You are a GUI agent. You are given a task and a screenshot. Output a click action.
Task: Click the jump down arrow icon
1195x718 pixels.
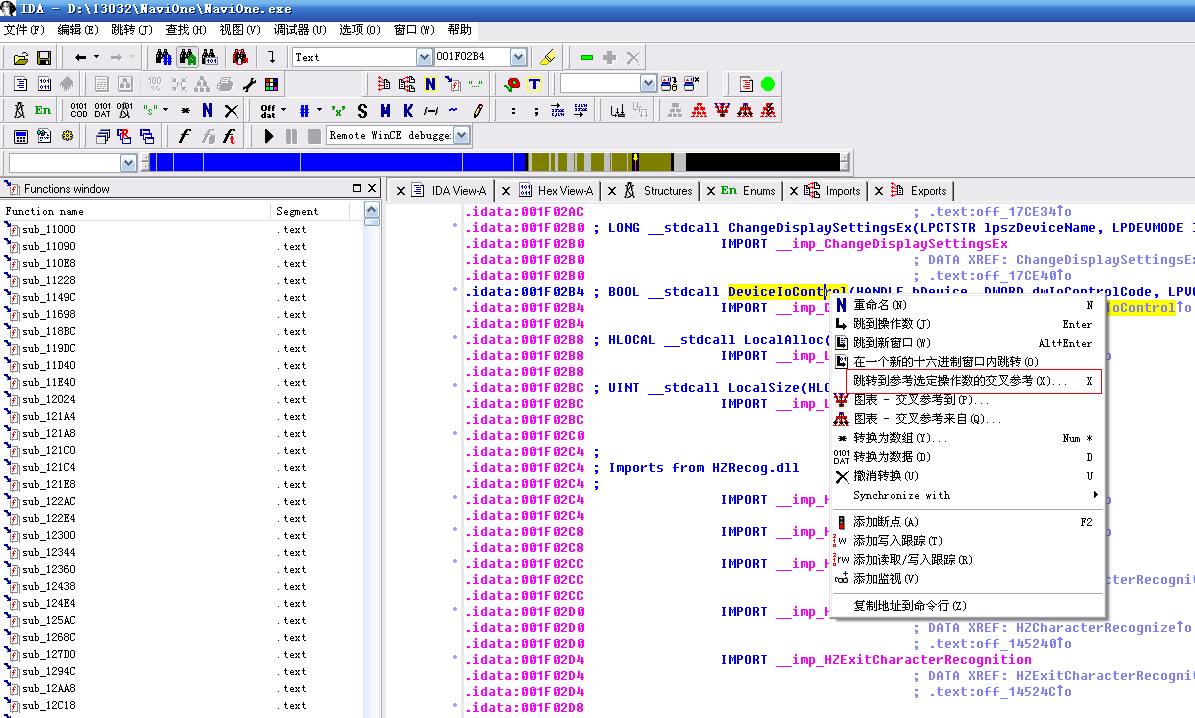point(271,57)
